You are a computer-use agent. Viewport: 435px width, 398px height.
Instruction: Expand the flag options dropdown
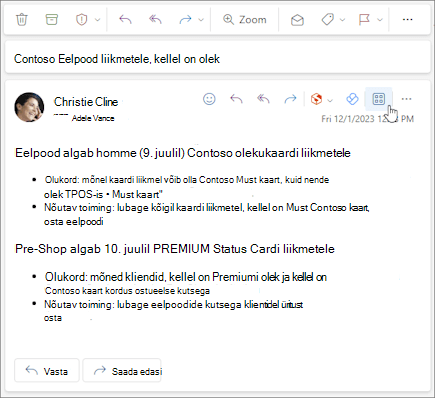pyautogui.click(x=380, y=20)
